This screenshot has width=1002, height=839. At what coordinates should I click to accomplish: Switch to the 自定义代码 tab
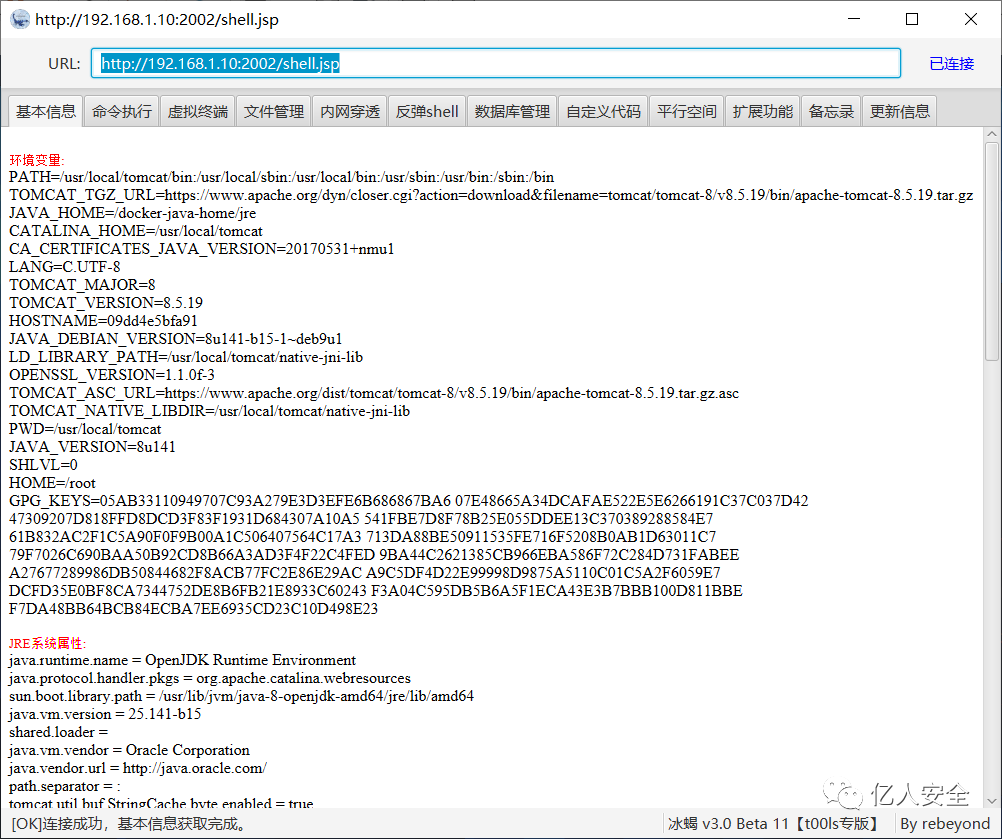pyautogui.click(x=603, y=111)
